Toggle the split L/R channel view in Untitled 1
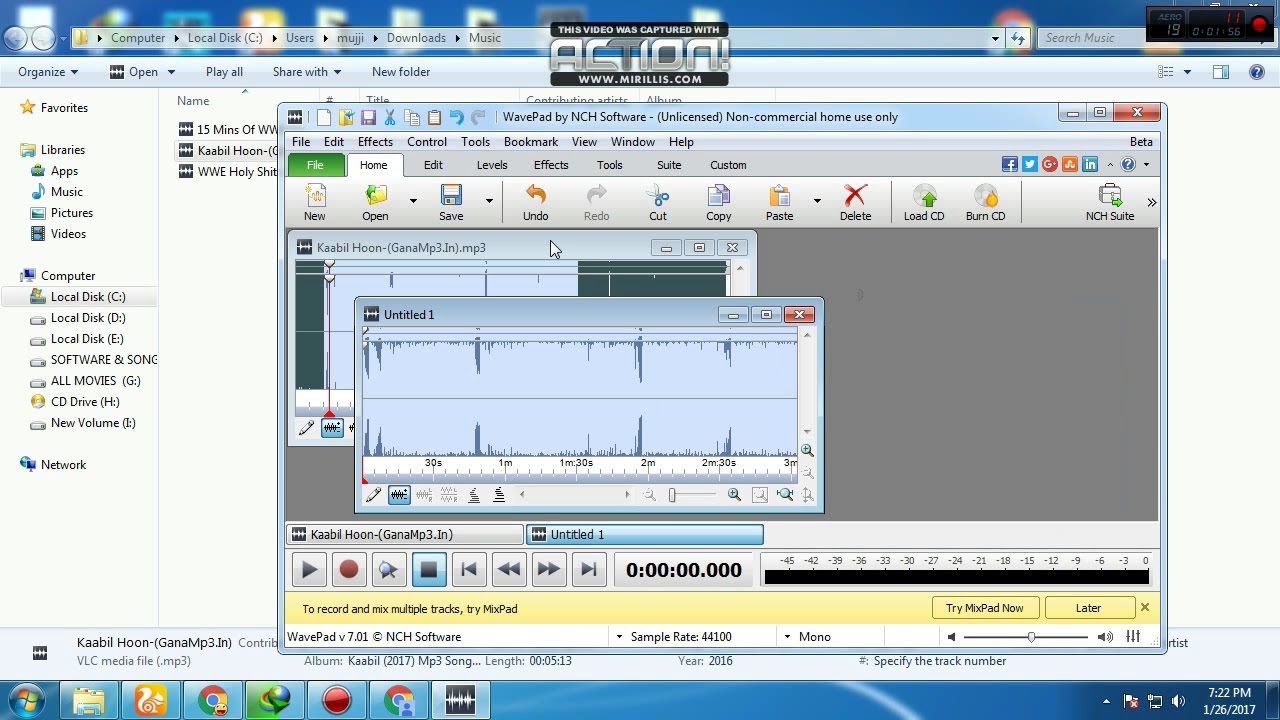Viewport: 1280px width, 720px height. pyautogui.click(x=424, y=495)
